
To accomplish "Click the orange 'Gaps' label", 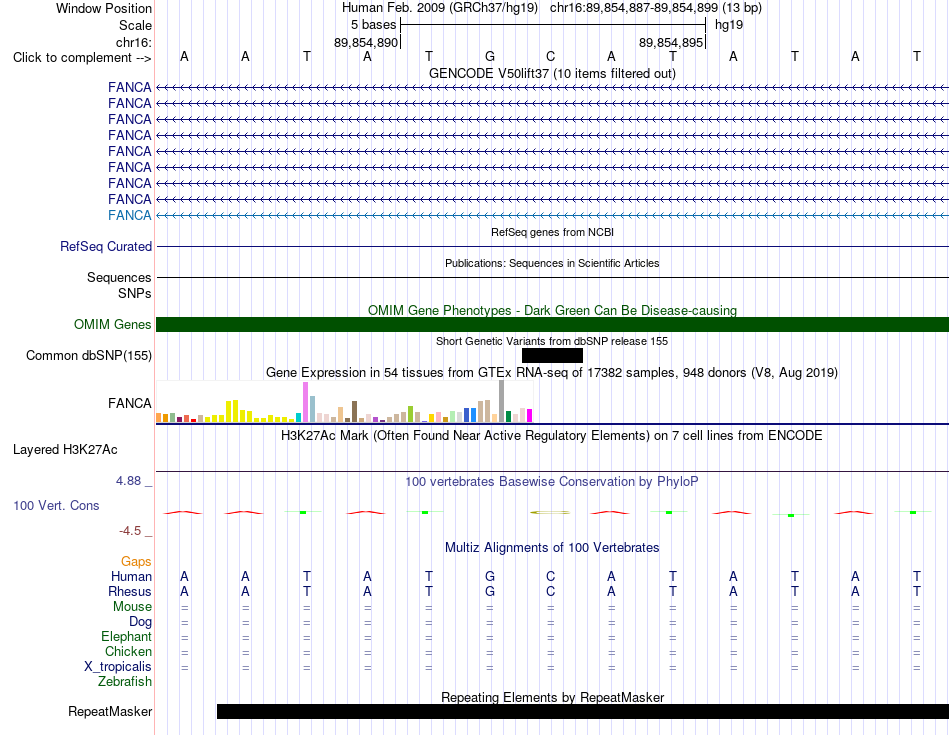I will [x=136, y=562].
